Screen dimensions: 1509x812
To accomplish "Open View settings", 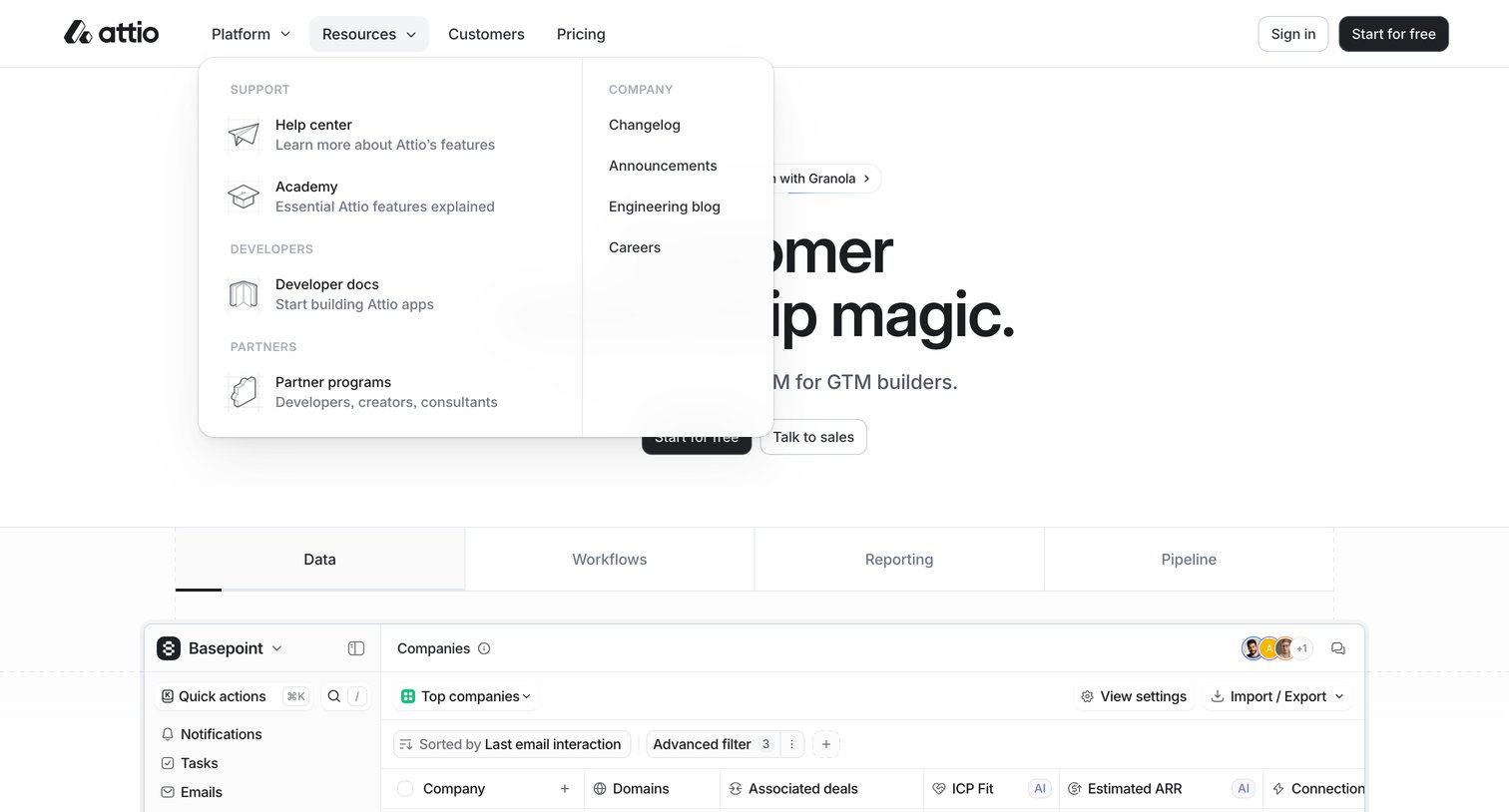I will [1134, 696].
